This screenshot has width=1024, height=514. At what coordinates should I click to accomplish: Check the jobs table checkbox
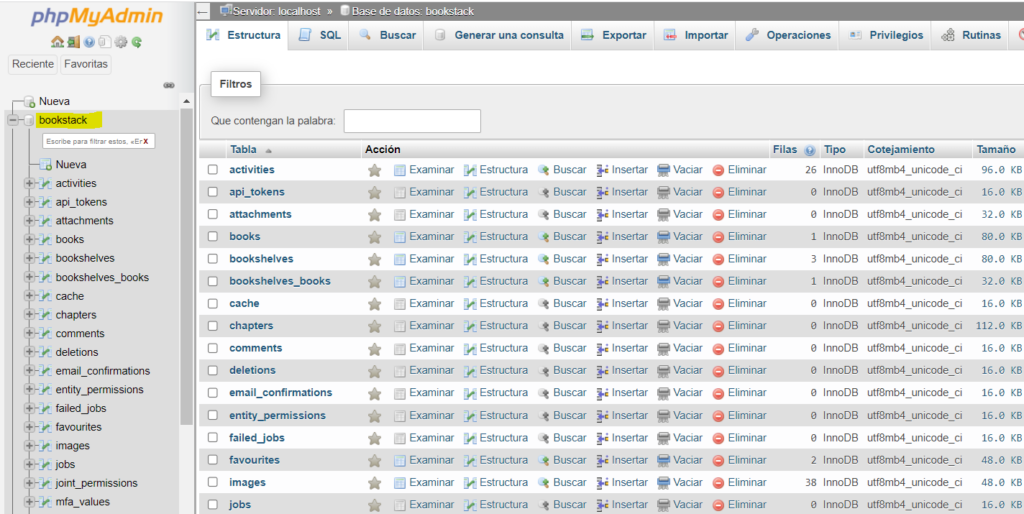point(213,505)
